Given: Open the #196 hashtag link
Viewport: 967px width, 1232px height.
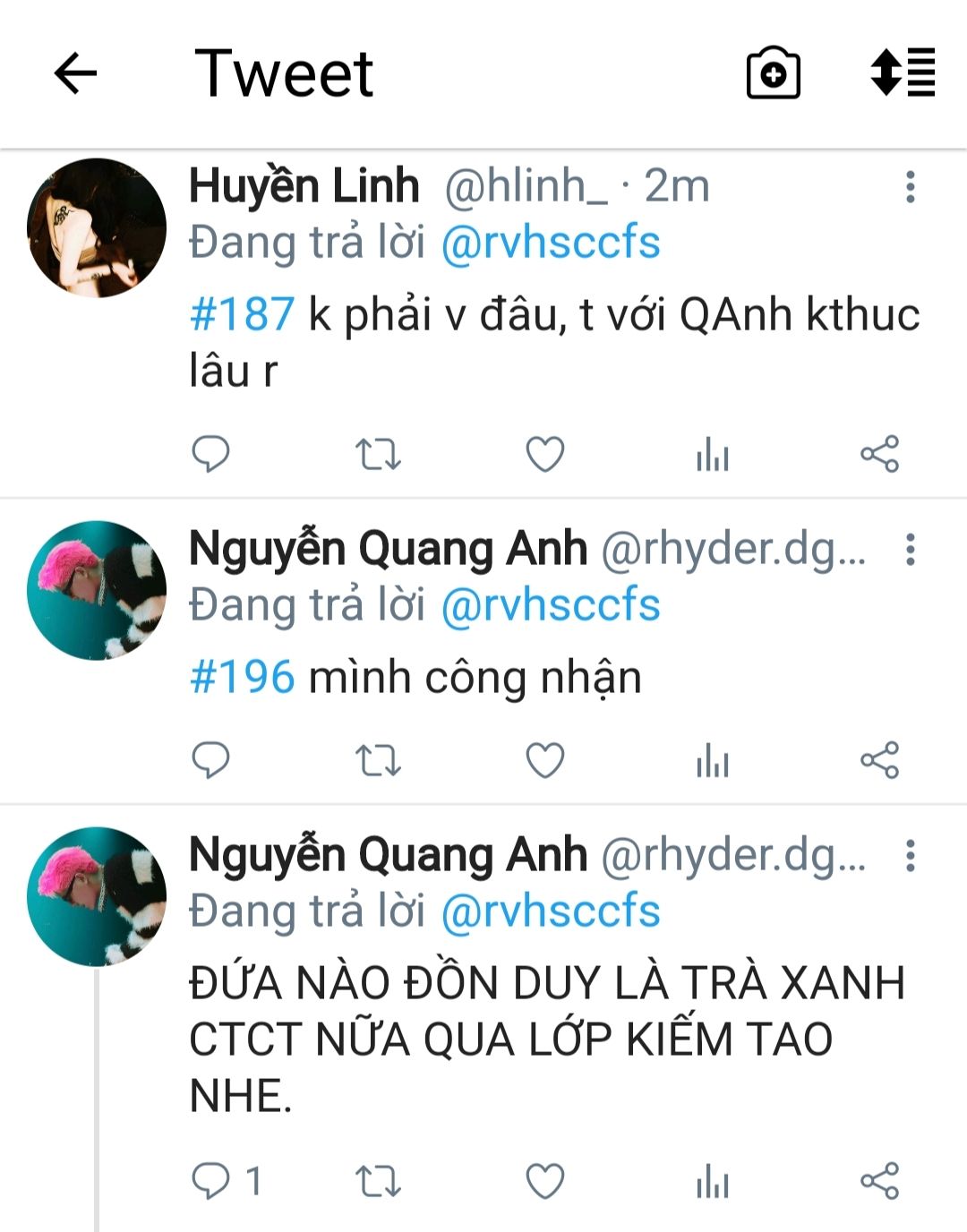Looking at the screenshot, I should 242,677.
